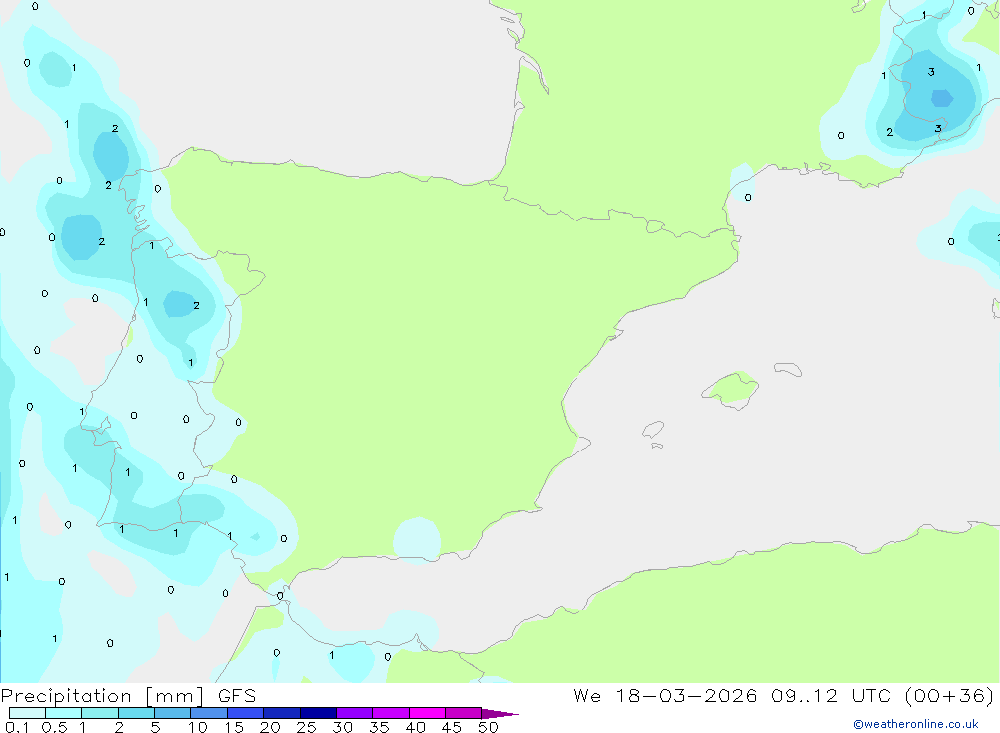Open the weatheronline.co.uk copyright link
This screenshot has height=733, width=1000.
pos(916,724)
